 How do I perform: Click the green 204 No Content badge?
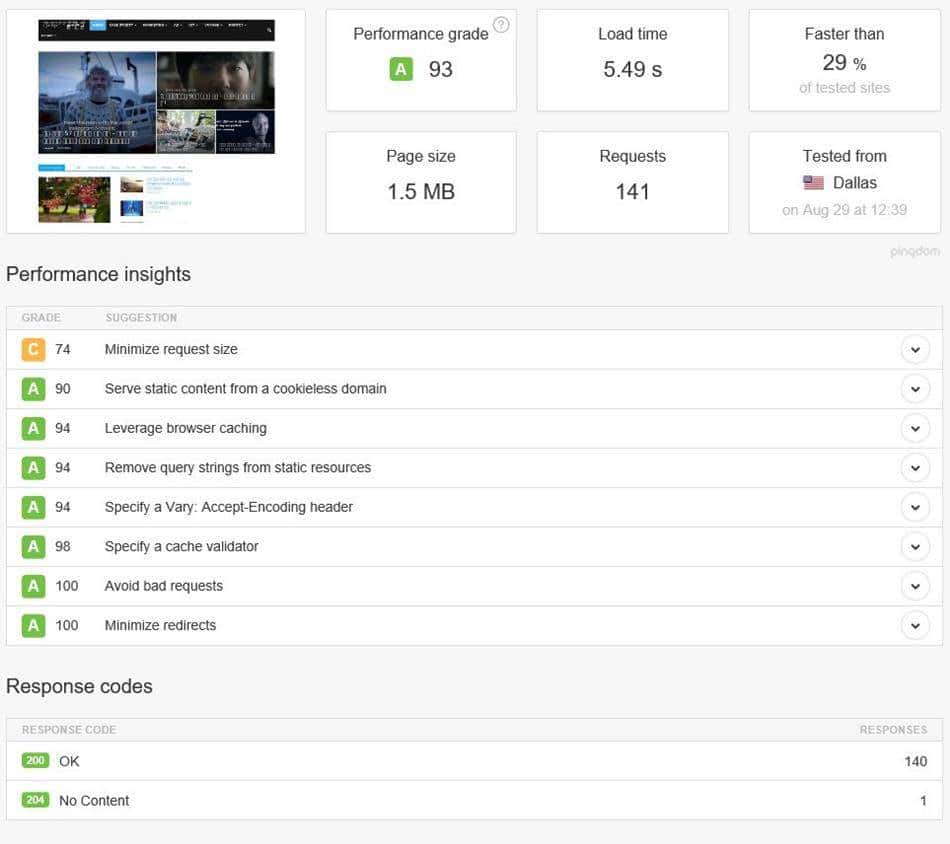35,800
